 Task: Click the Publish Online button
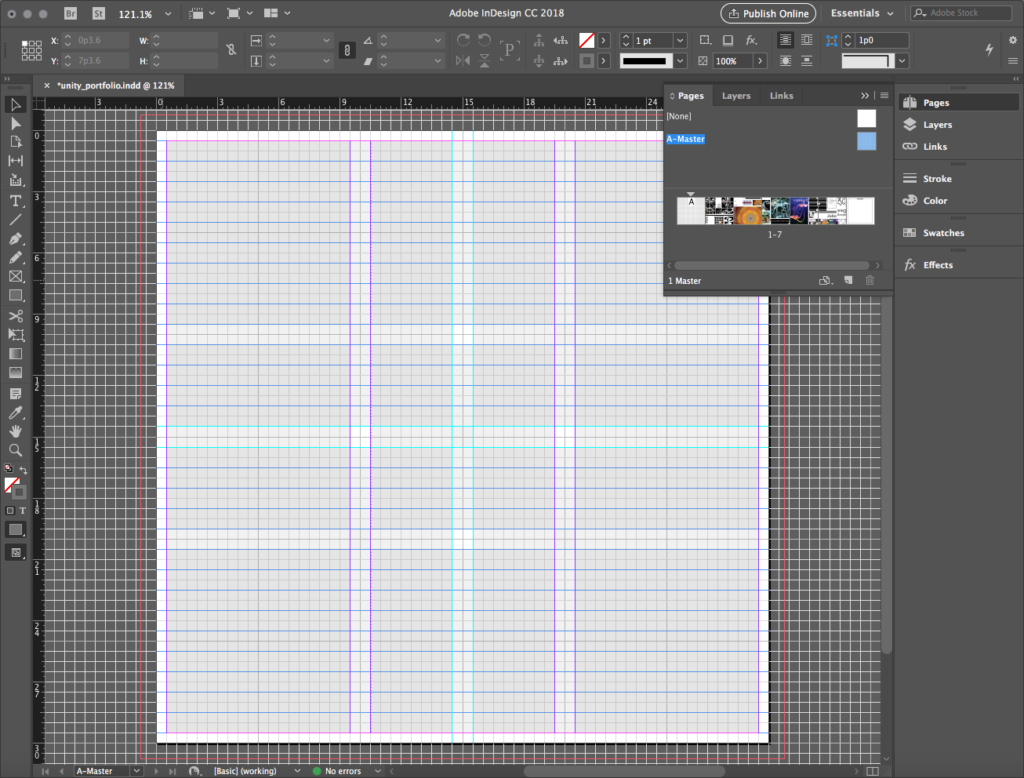[x=768, y=14]
